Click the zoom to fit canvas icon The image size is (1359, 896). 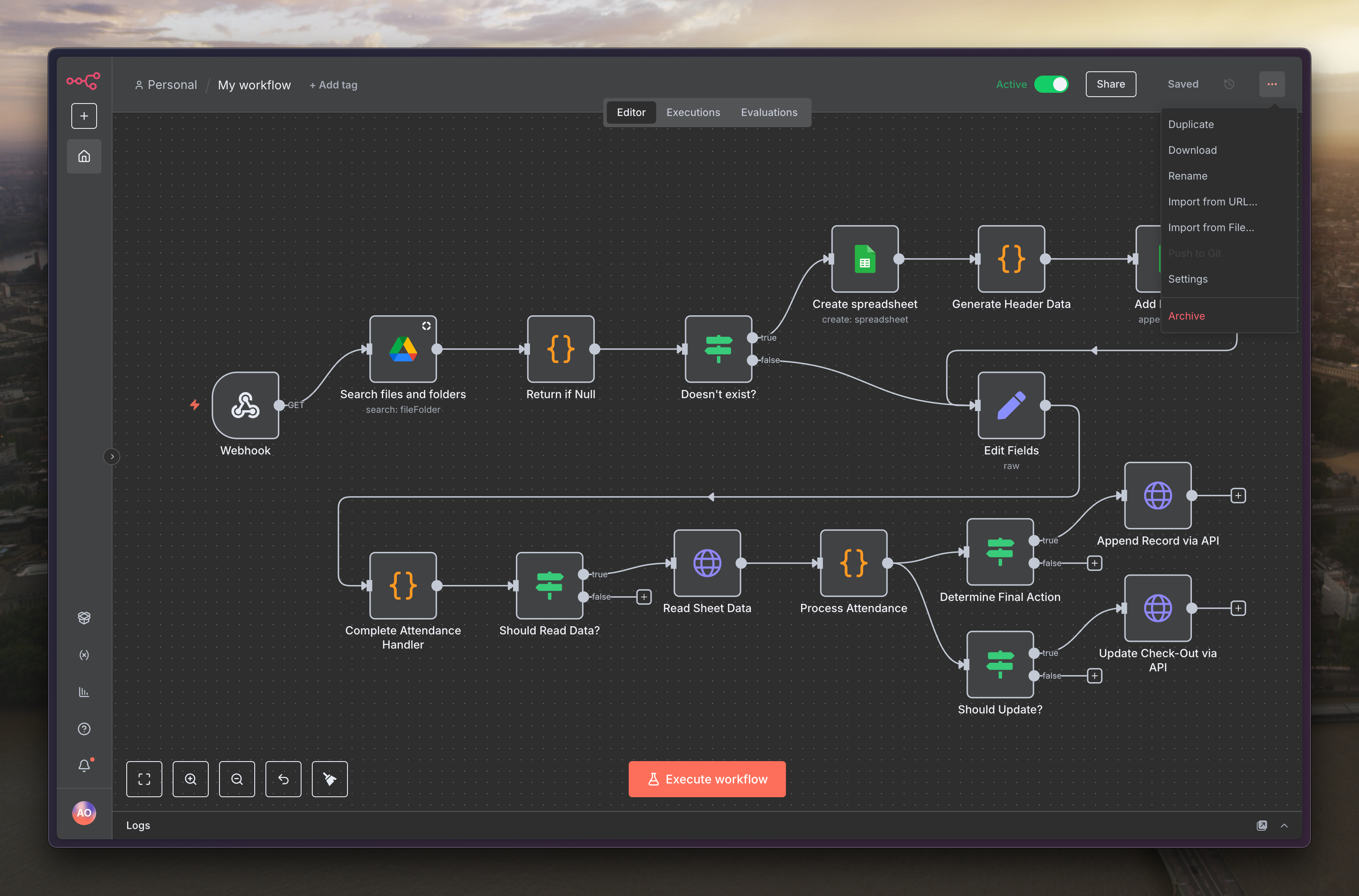coord(144,779)
